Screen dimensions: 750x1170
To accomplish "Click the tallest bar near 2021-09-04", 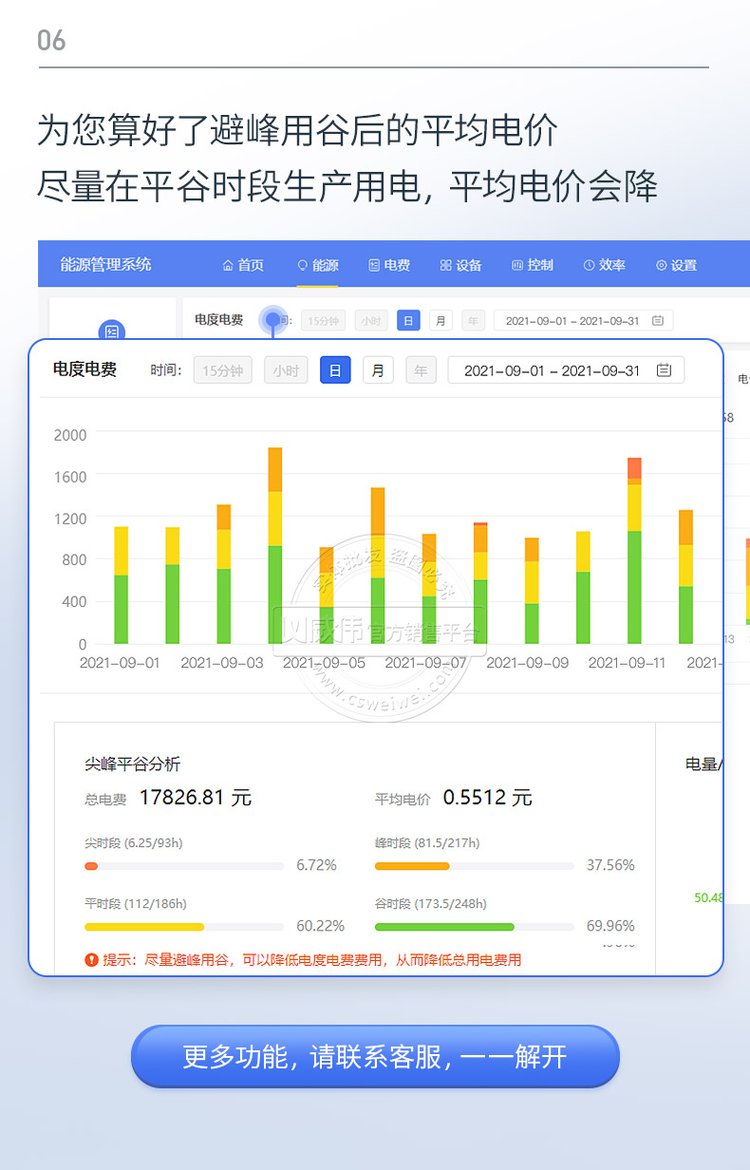I will [275, 545].
